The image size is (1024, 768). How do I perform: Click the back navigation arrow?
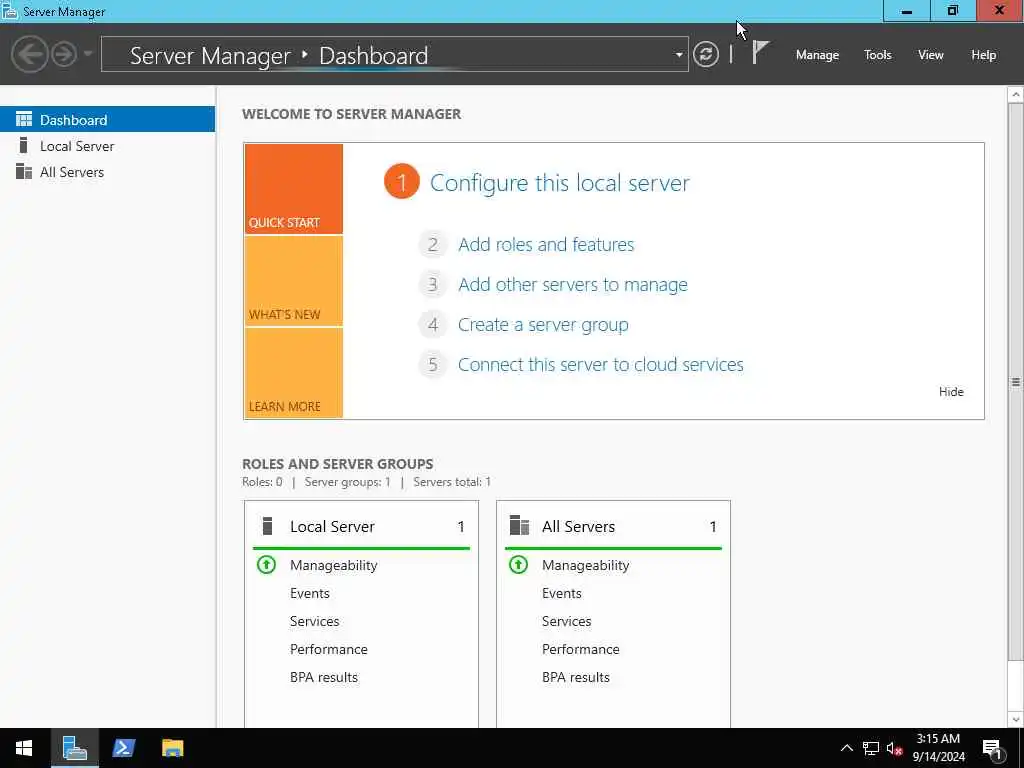click(x=29, y=54)
